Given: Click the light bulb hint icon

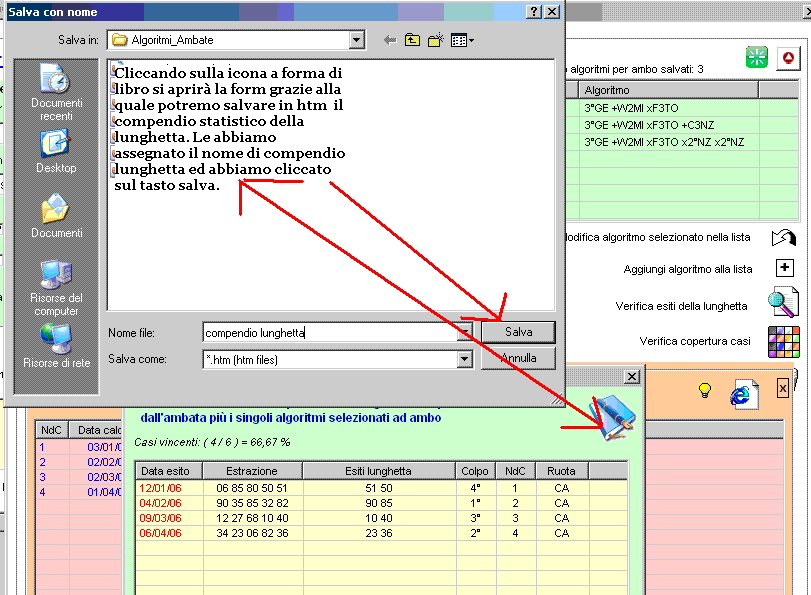Looking at the screenshot, I should point(704,390).
